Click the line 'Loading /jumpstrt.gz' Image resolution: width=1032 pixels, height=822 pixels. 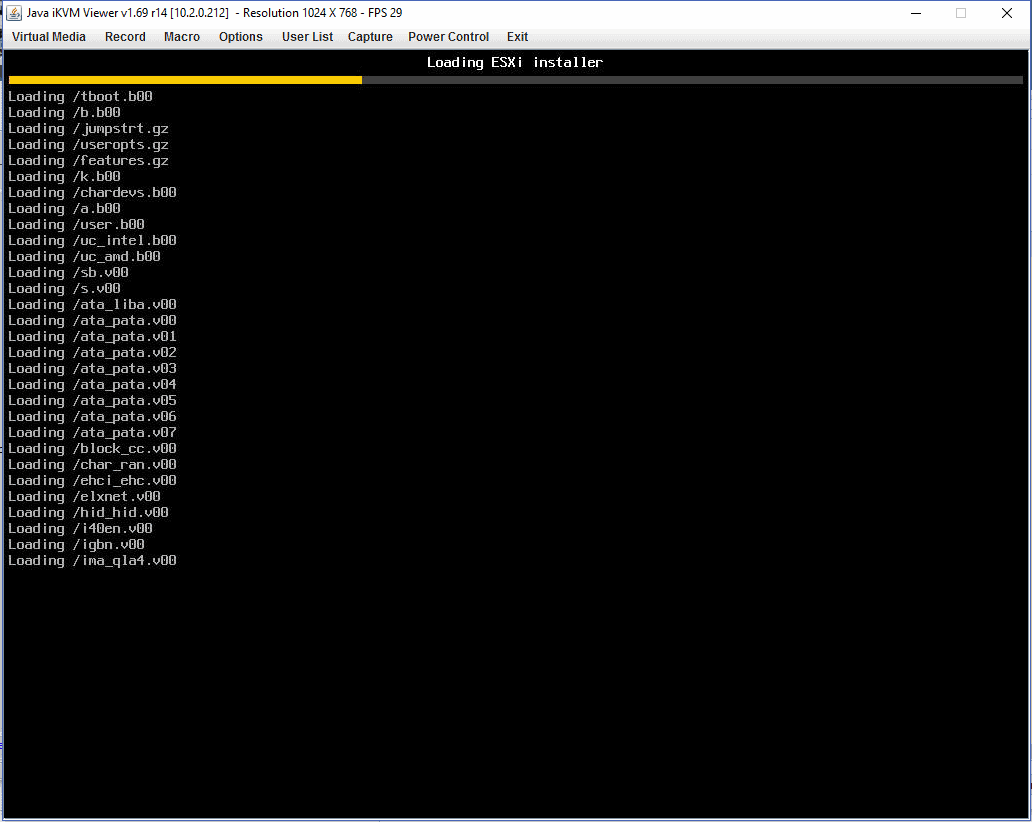[x=88, y=129]
